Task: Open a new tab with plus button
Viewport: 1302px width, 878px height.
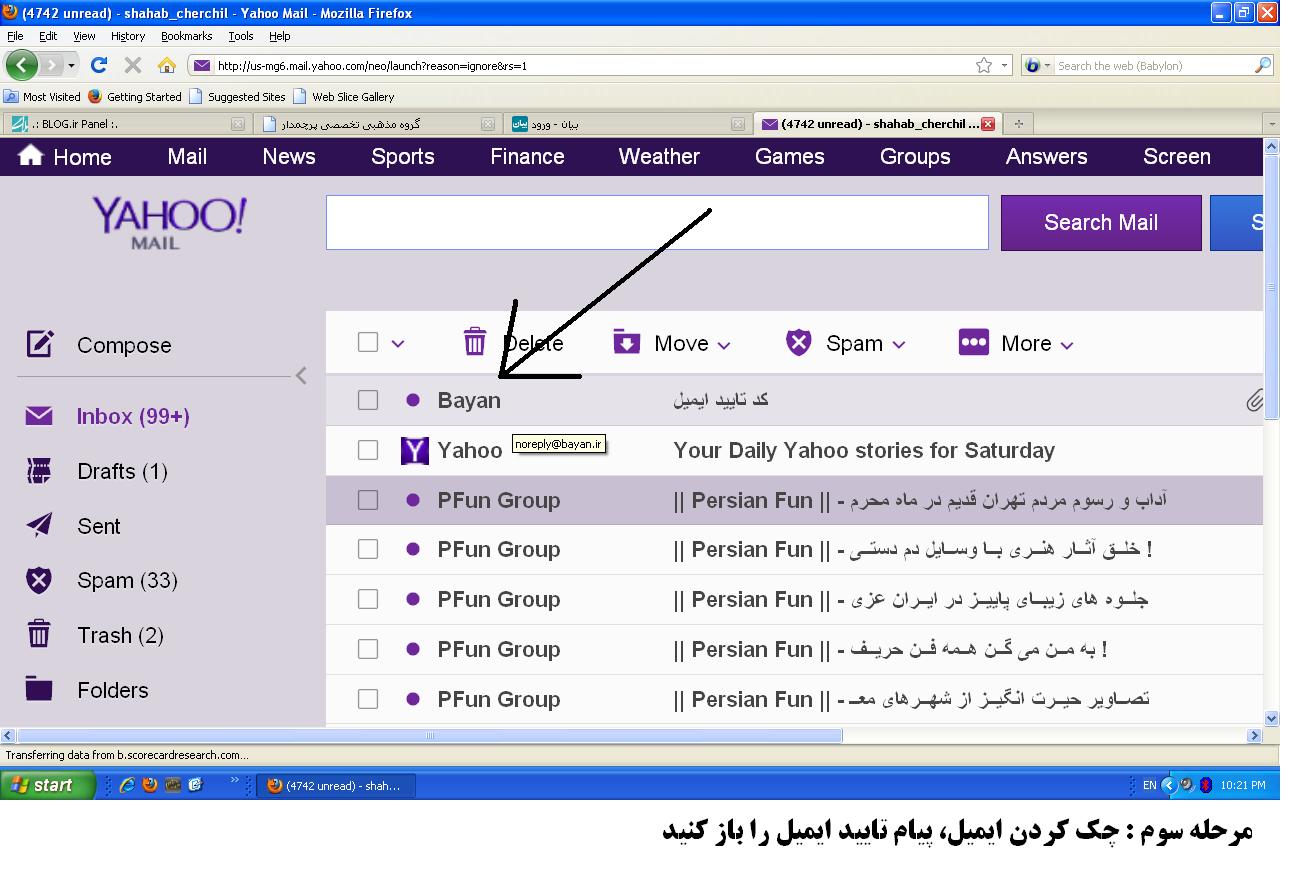Action: [x=1019, y=124]
